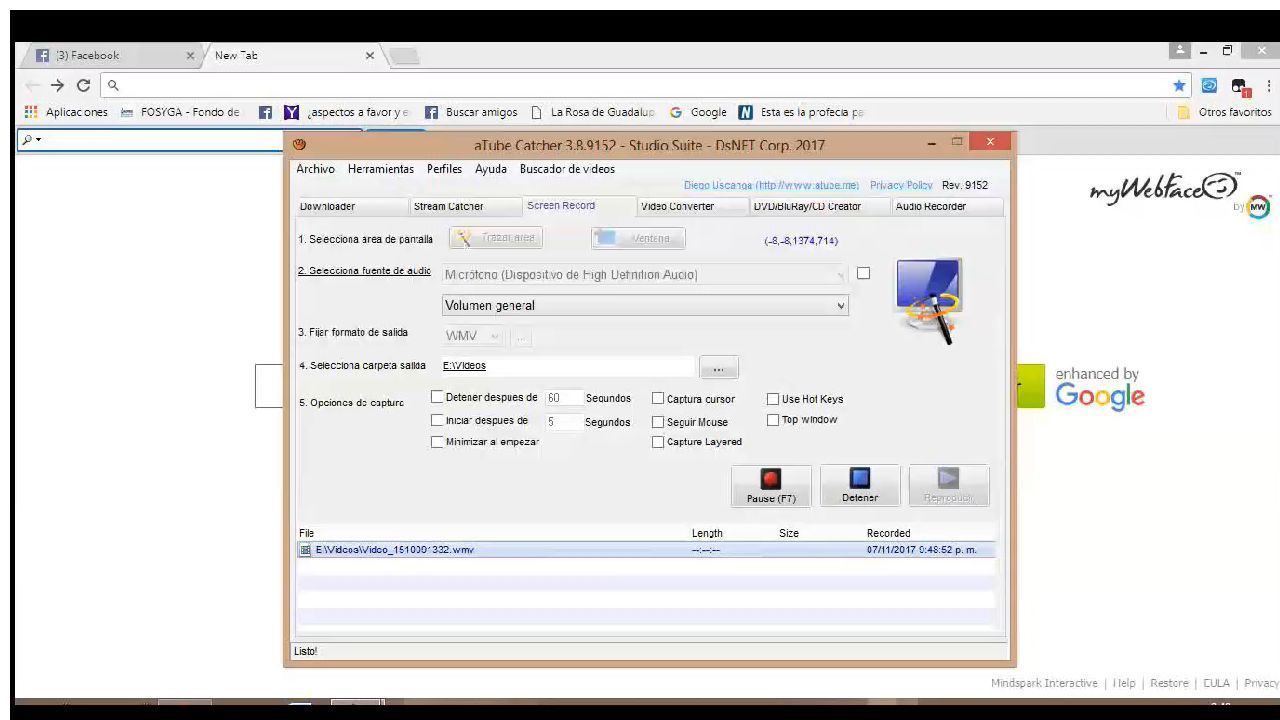Image resolution: width=1280 pixels, height=720 pixels.
Task: Switch to DVD/BluRay/CD Creator tab
Action: point(807,206)
